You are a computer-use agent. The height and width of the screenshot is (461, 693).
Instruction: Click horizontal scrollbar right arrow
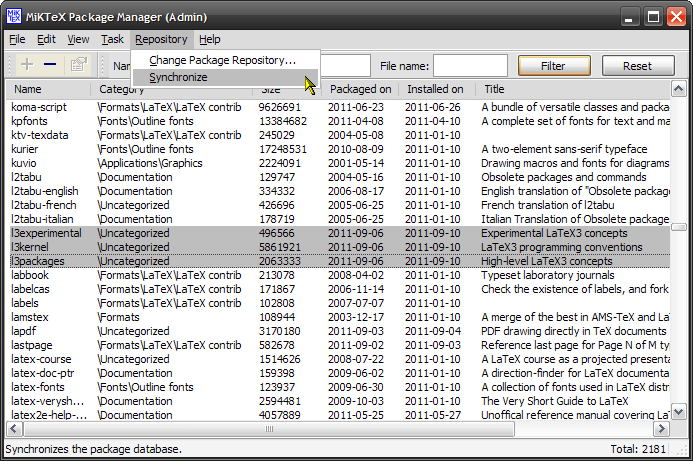click(x=661, y=429)
